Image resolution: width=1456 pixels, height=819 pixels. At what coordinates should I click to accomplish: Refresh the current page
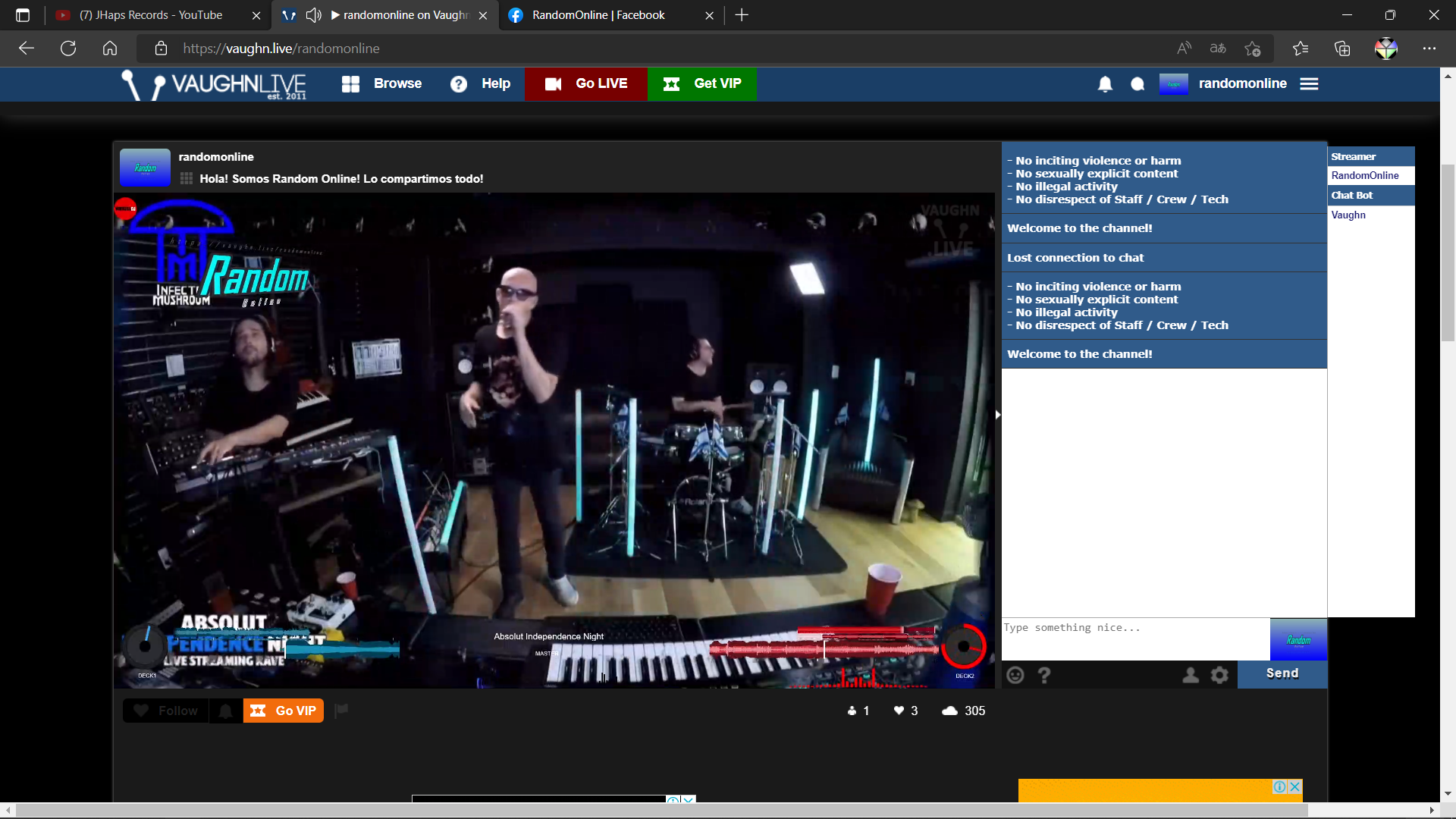[68, 49]
